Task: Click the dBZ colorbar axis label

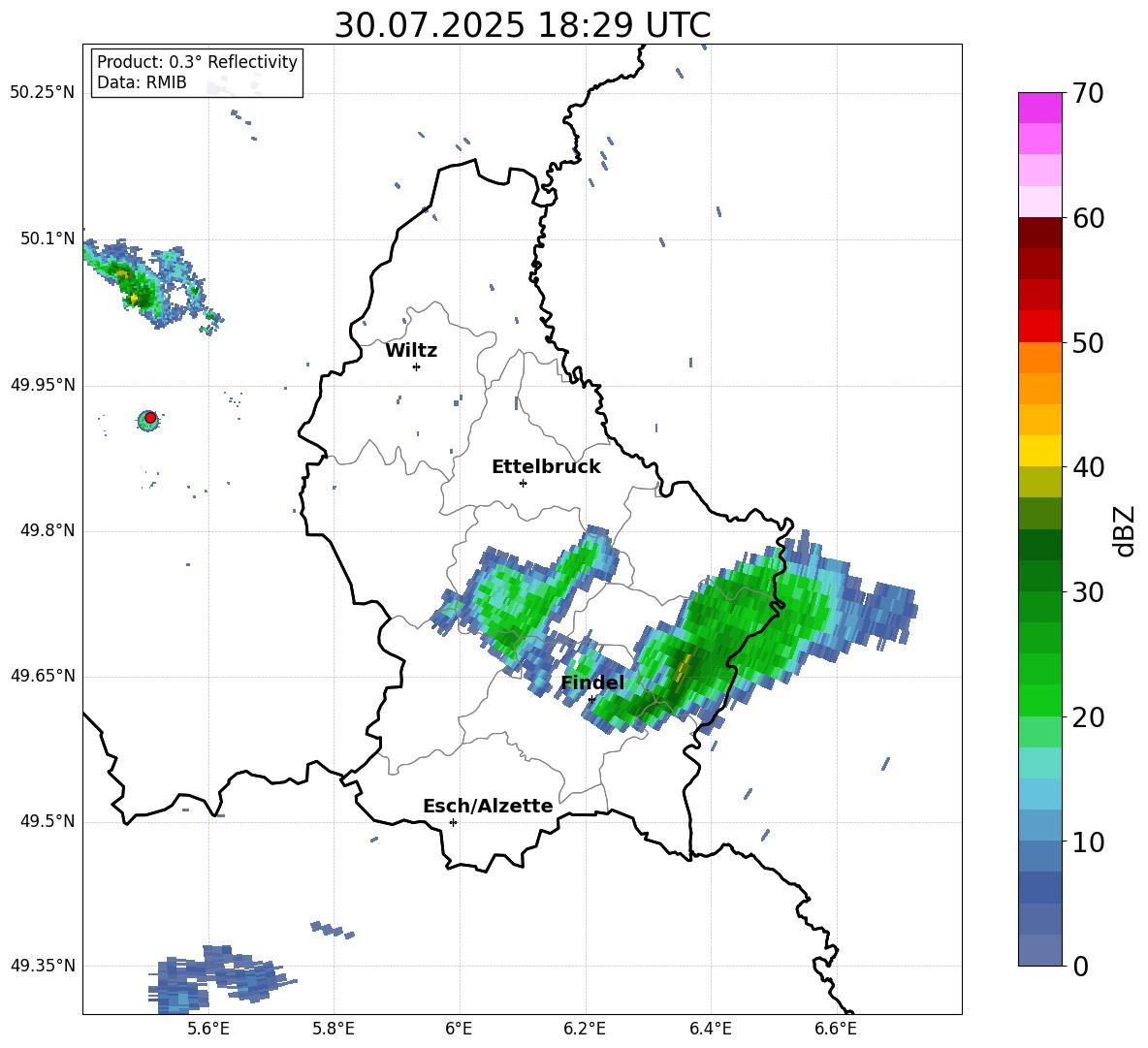Action: point(1125,530)
